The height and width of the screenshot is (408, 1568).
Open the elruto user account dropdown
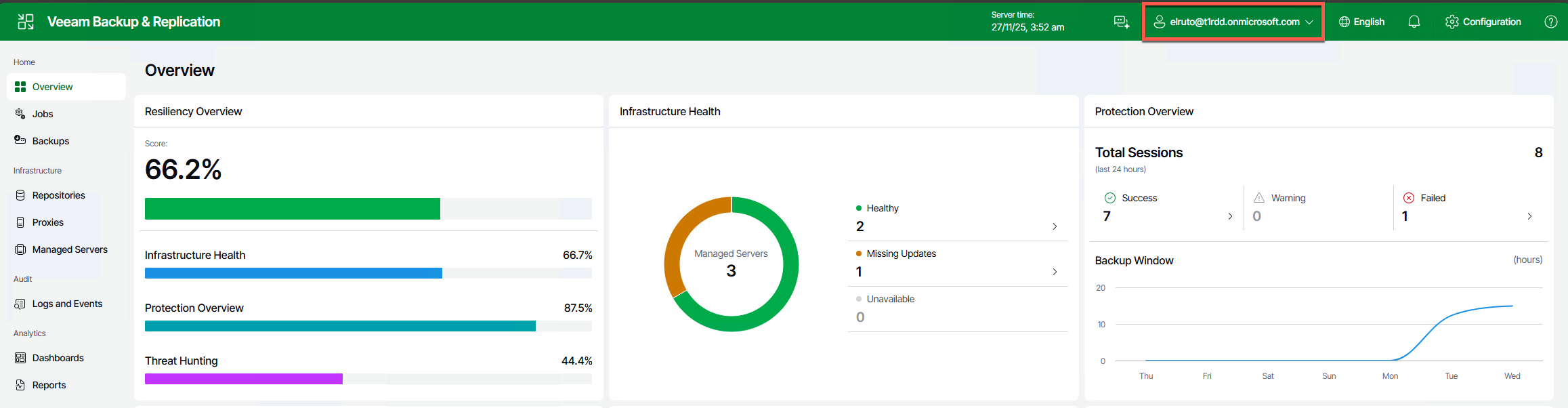[x=1233, y=22]
